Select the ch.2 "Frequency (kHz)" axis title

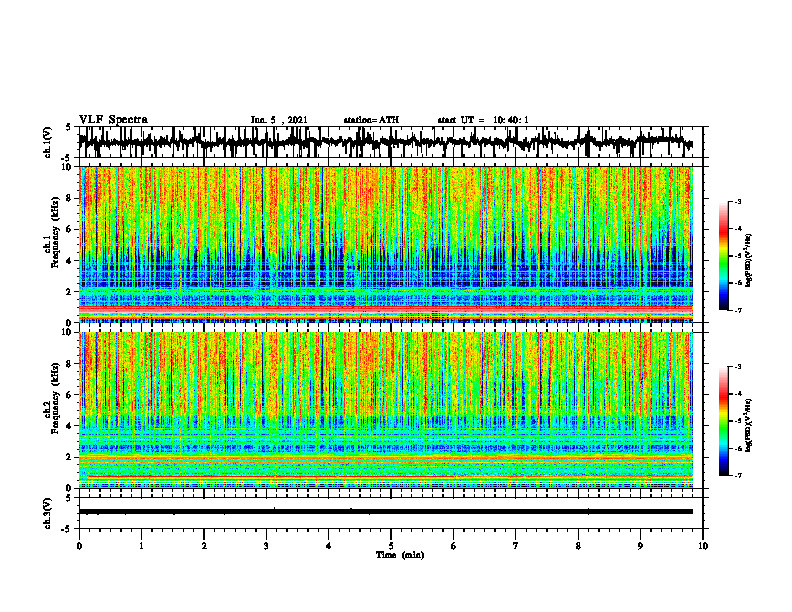click(x=55, y=398)
